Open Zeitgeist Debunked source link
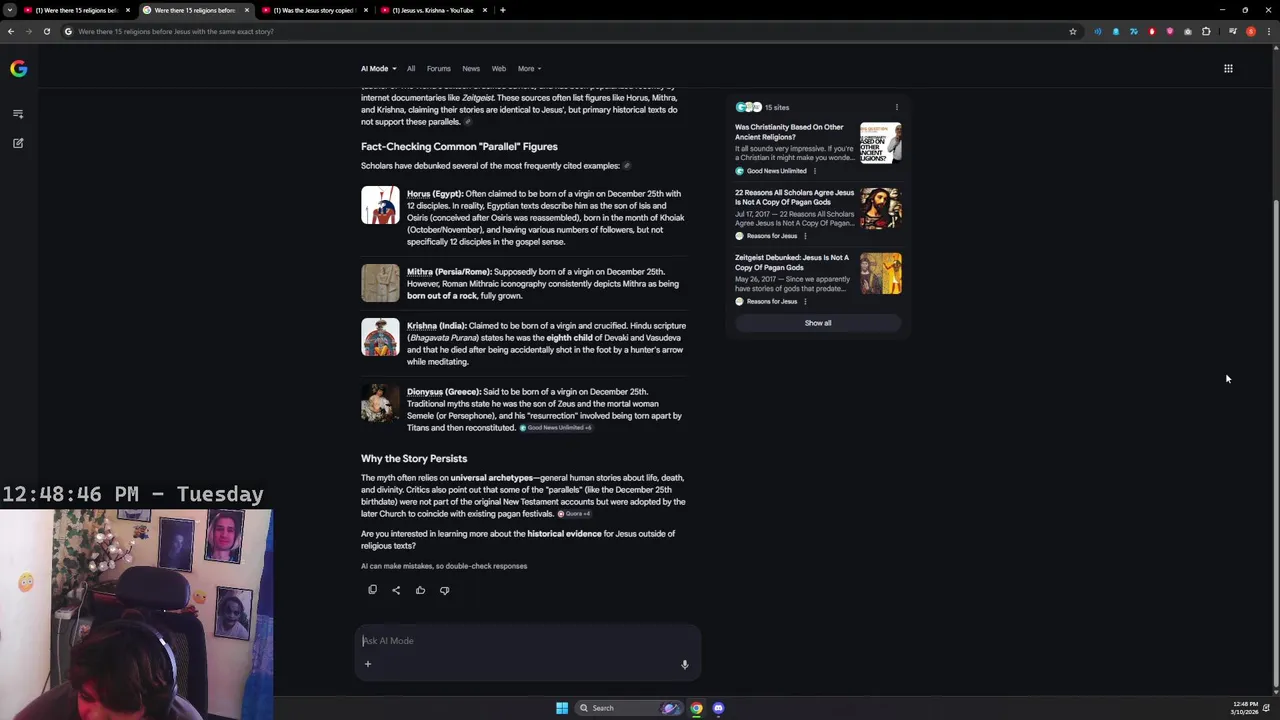This screenshot has width=1280, height=720. 791,262
